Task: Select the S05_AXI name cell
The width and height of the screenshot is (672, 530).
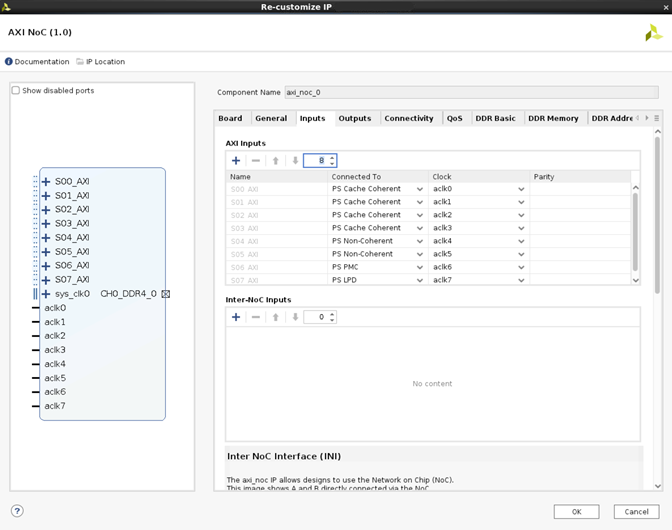Action: 277,254
